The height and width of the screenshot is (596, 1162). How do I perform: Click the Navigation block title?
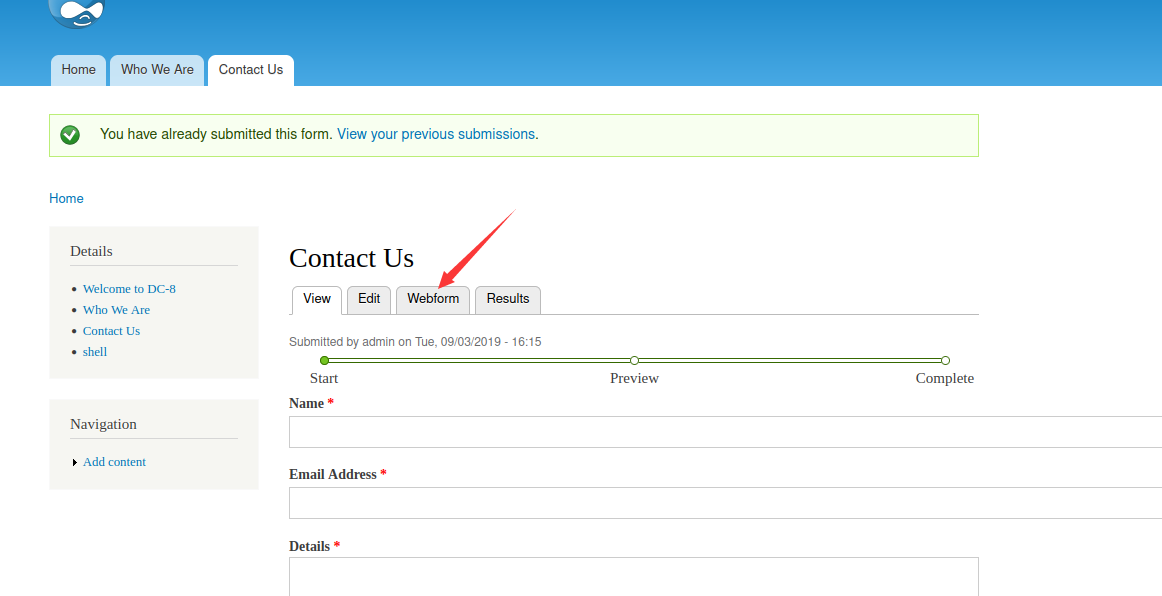(103, 424)
